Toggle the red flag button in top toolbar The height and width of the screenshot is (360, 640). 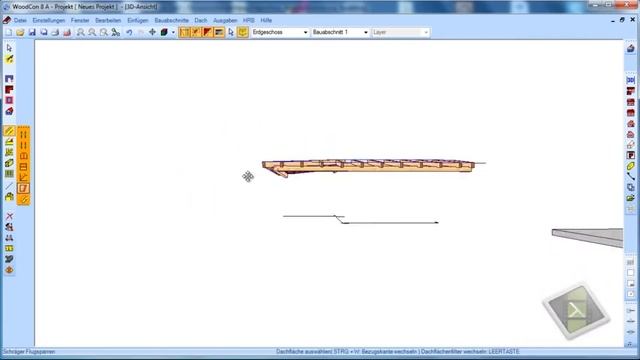tap(207, 32)
